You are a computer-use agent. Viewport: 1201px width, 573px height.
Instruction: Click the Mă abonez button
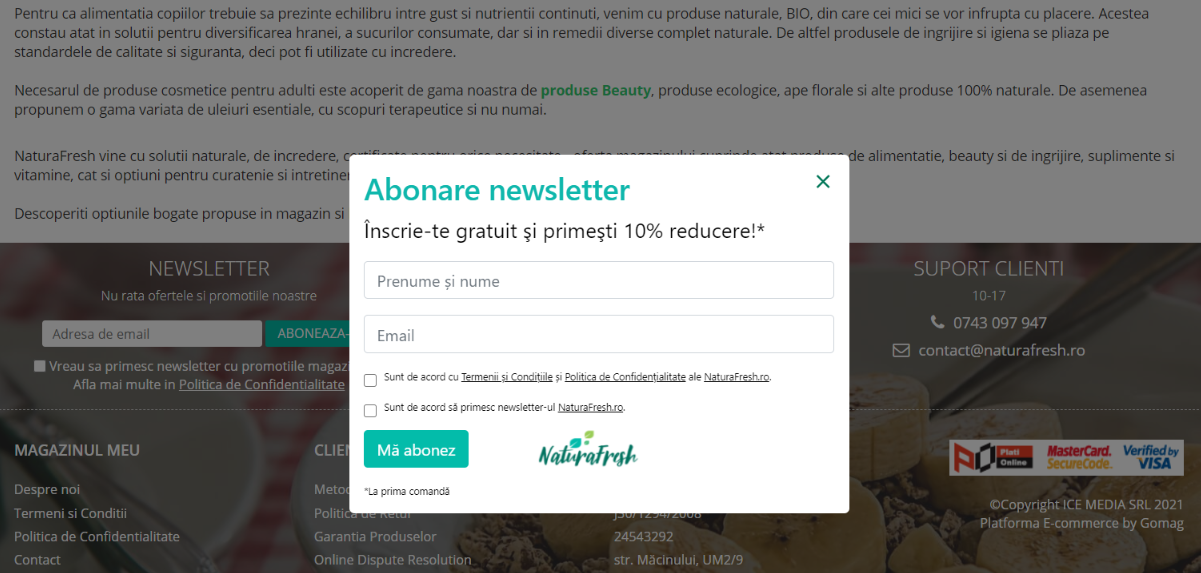[x=416, y=449]
